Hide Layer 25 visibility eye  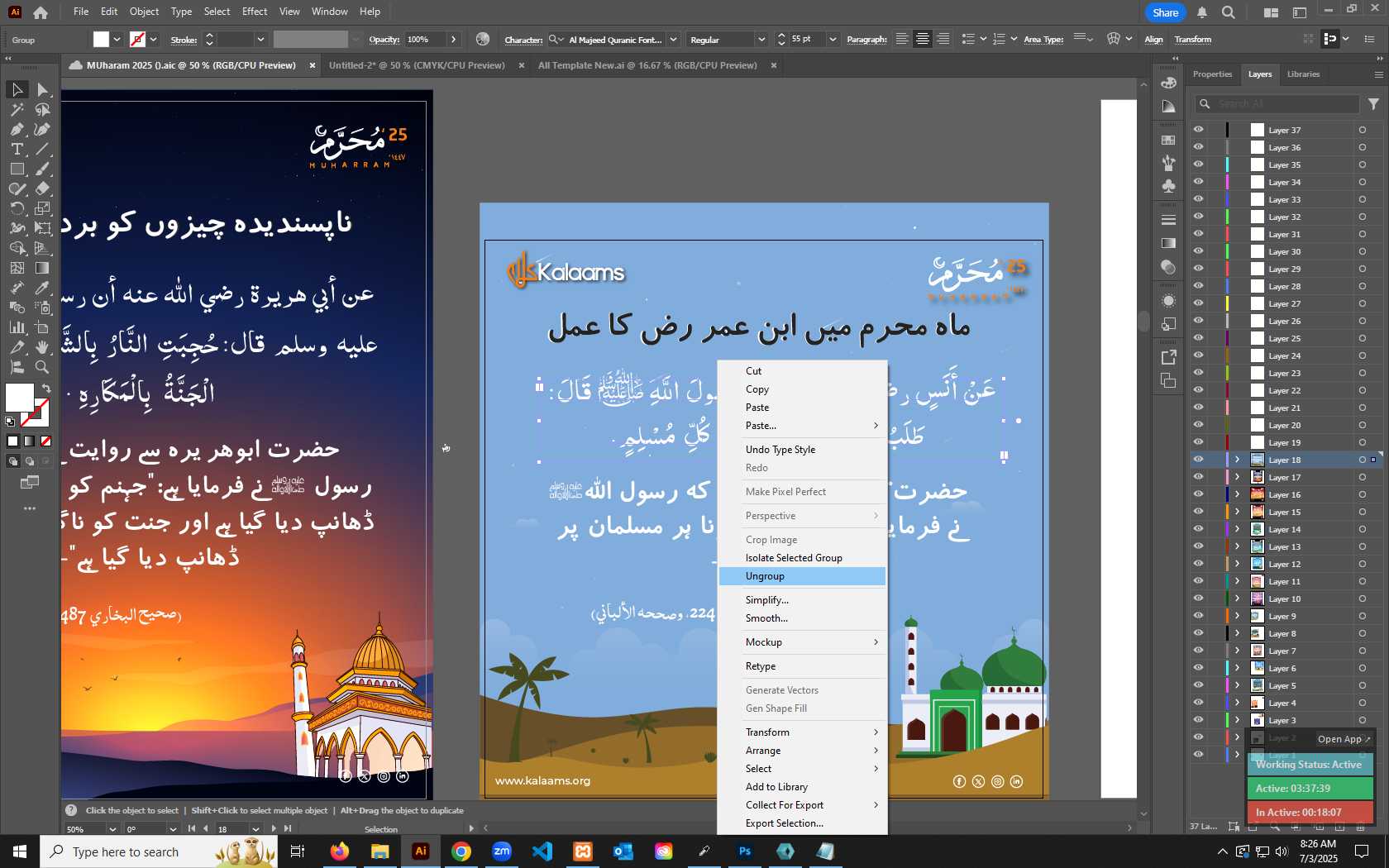click(x=1198, y=338)
